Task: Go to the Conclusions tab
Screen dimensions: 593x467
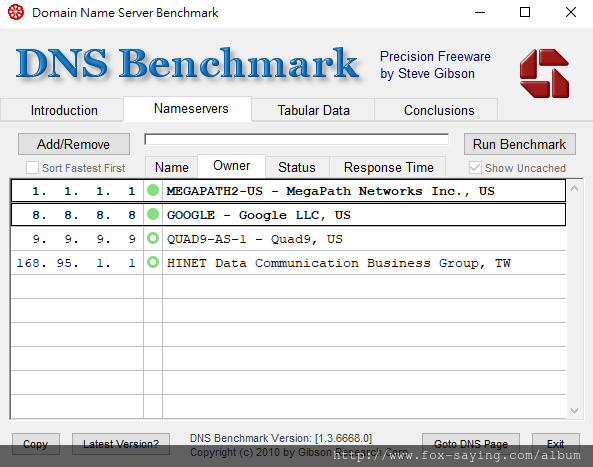Action: (x=436, y=110)
